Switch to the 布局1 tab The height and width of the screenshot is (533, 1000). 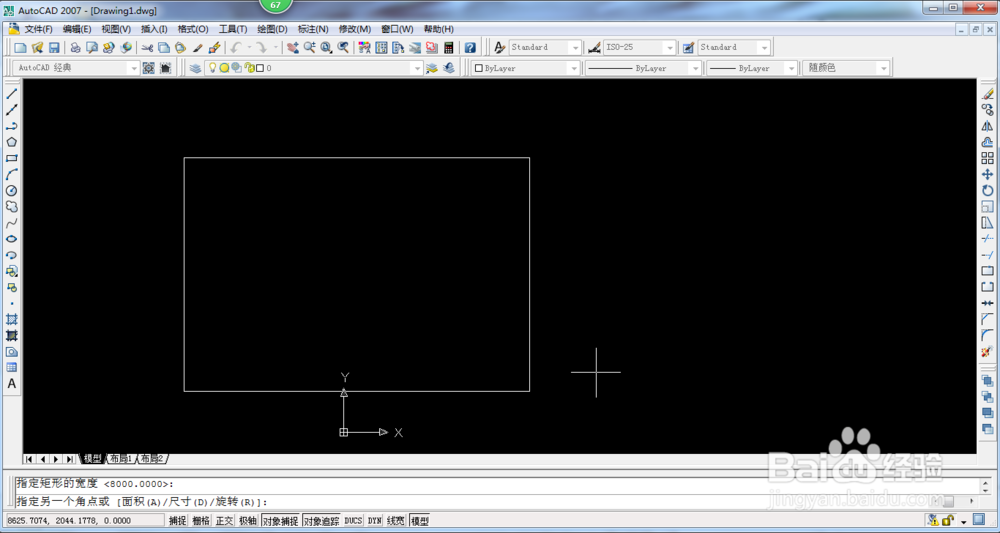pos(120,459)
